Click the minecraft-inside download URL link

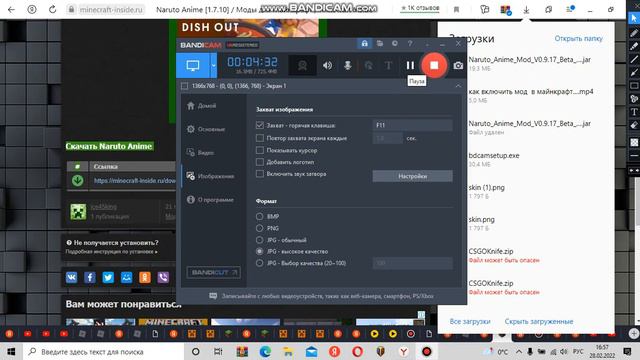click(135, 180)
